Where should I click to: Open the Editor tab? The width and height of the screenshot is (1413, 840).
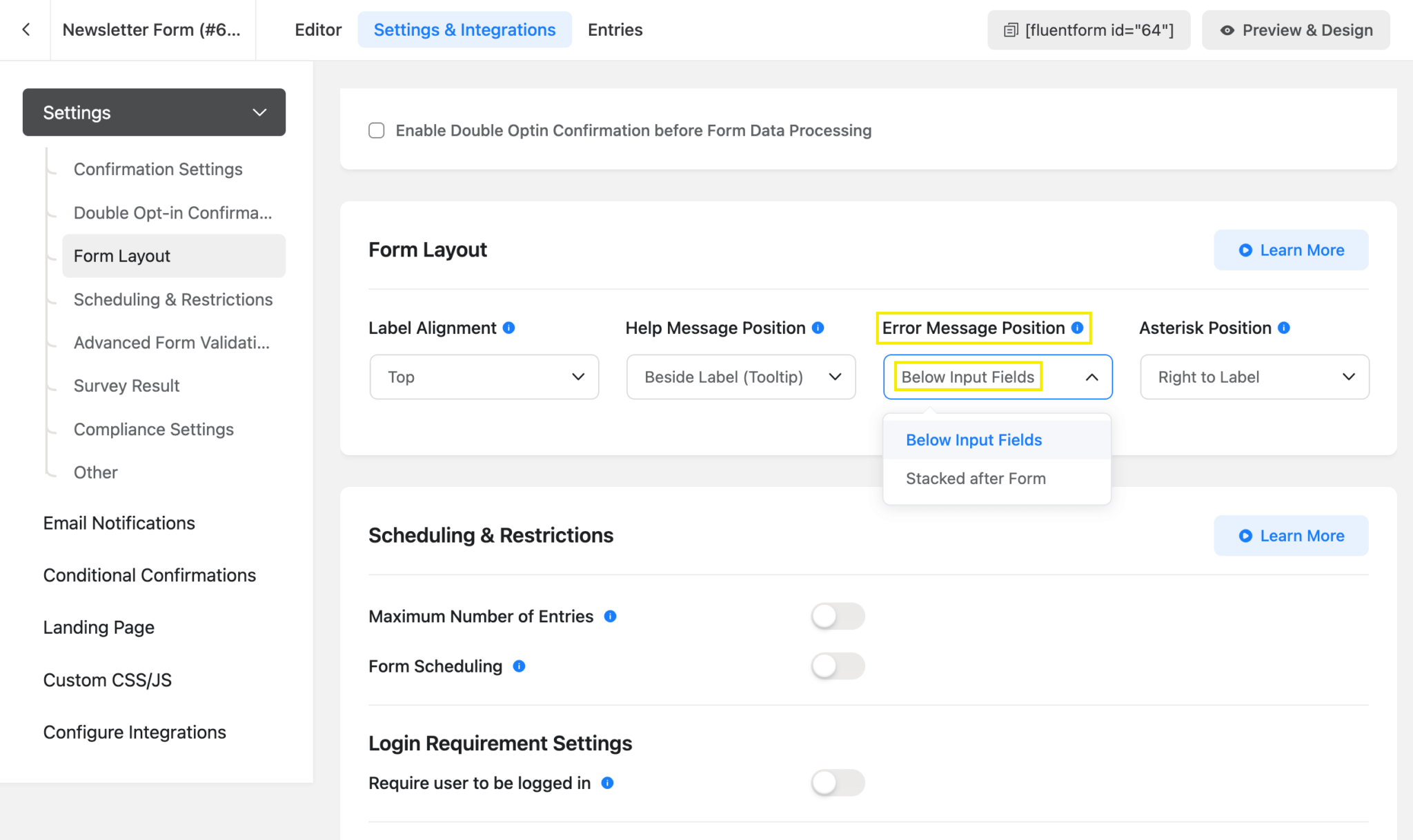click(318, 30)
